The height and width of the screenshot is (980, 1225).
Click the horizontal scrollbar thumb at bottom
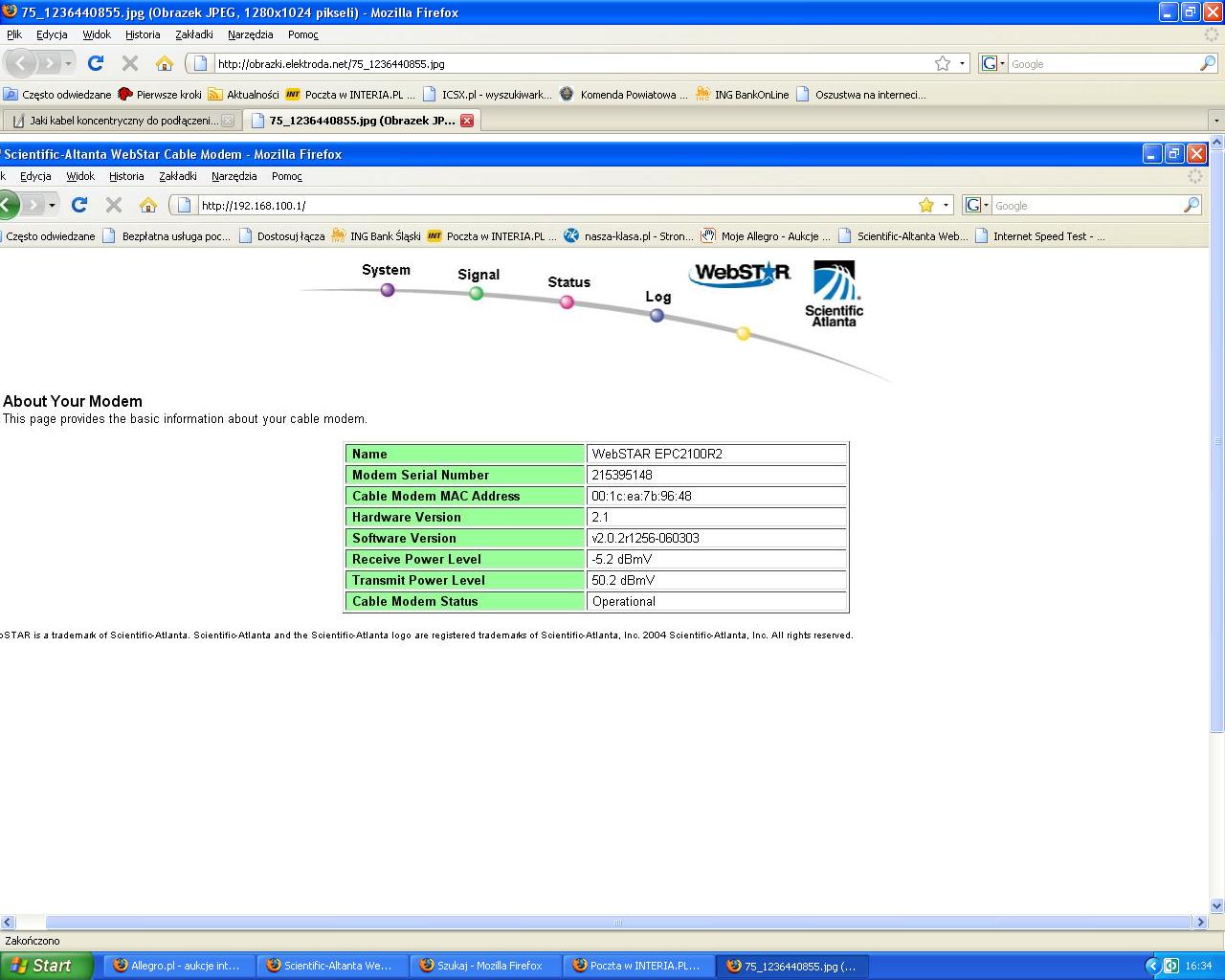pos(618,923)
